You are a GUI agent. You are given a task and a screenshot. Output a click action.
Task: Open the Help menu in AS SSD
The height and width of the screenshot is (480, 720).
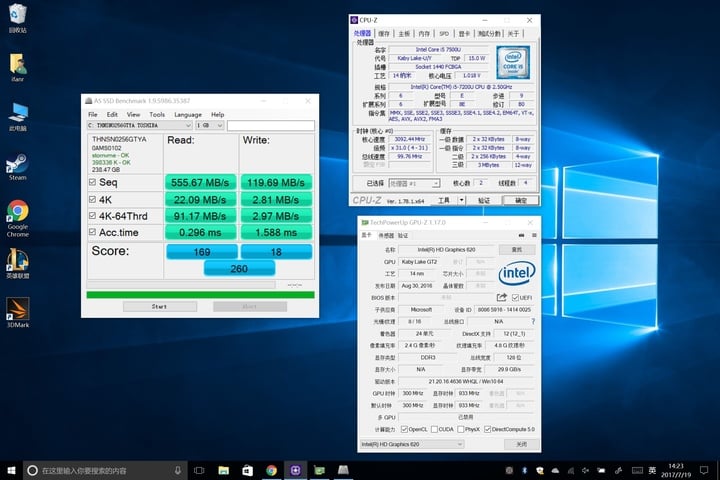(218, 114)
